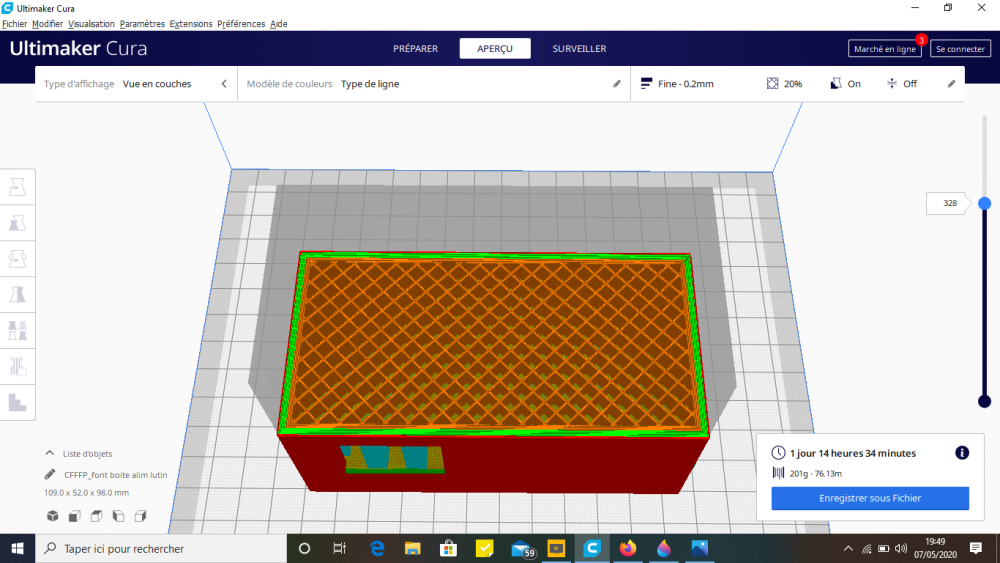
Task: Open File Explorer from the taskbar
Action: (x=413, y=548)
